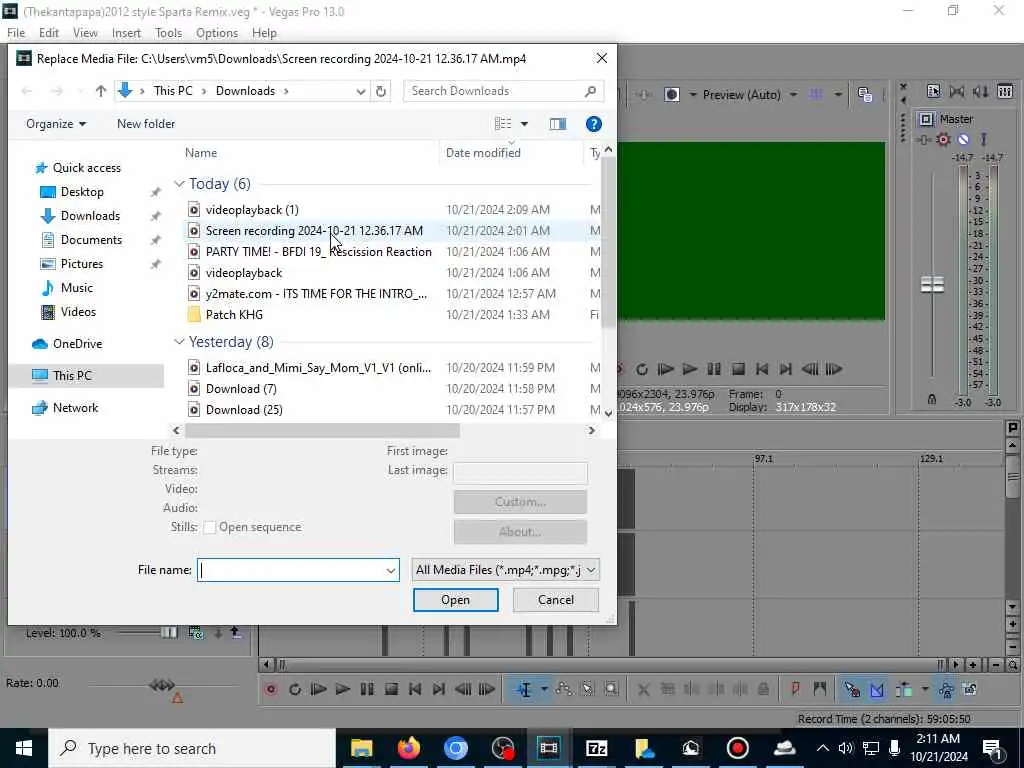Screen dimensions: 1024x768
Task: Open the Edit menu
Action: click(48, 33)
